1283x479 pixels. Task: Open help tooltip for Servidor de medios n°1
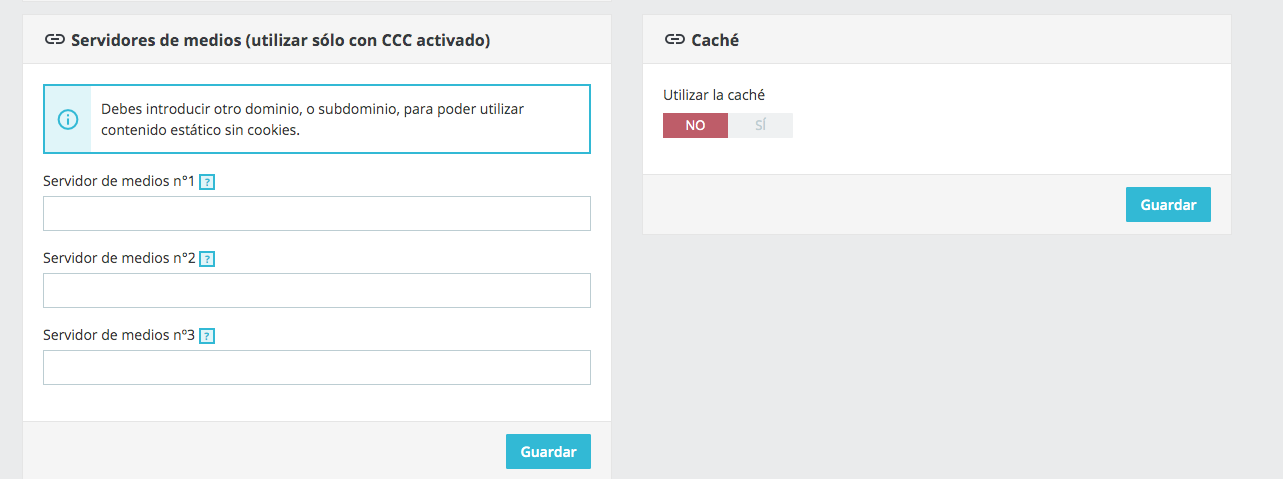207,182
